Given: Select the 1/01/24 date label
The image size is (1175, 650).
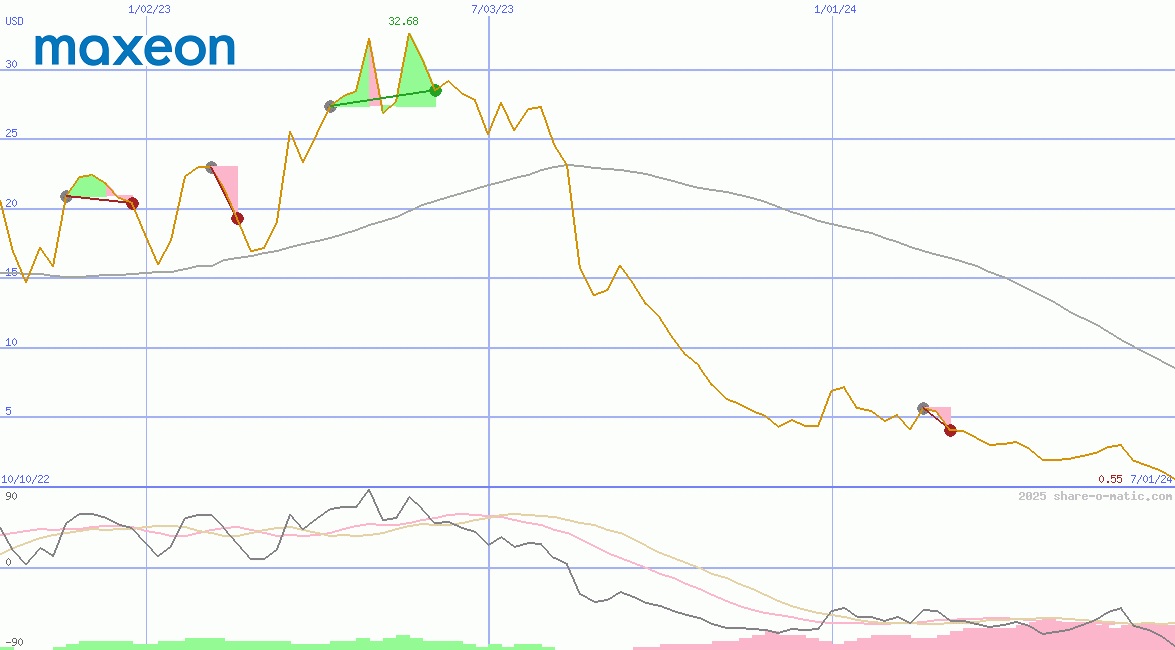Looking at the screenshot, I should 835,9.
